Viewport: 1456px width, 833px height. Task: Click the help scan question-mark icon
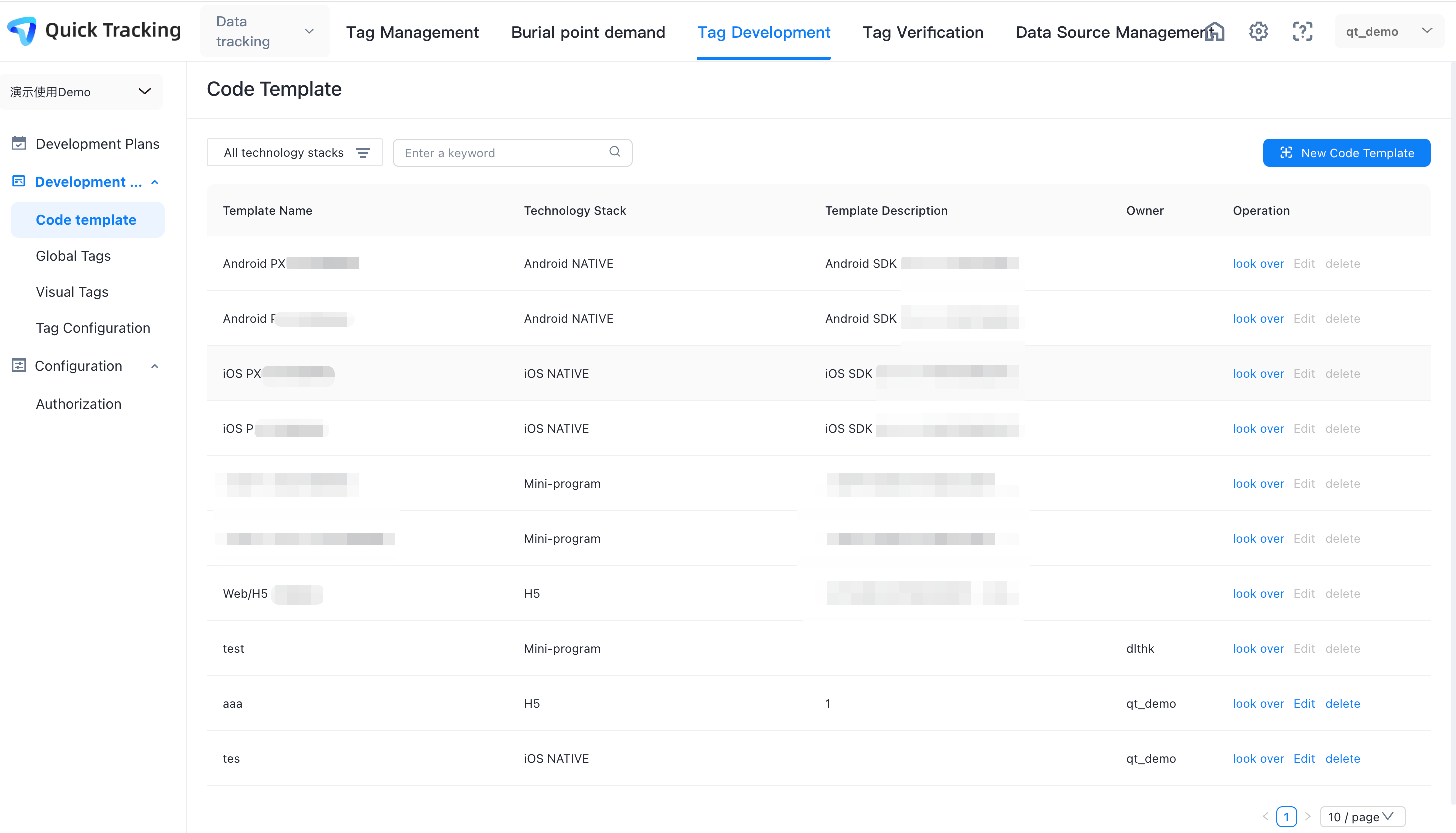pyautogui.click(x=1302, y=32)
